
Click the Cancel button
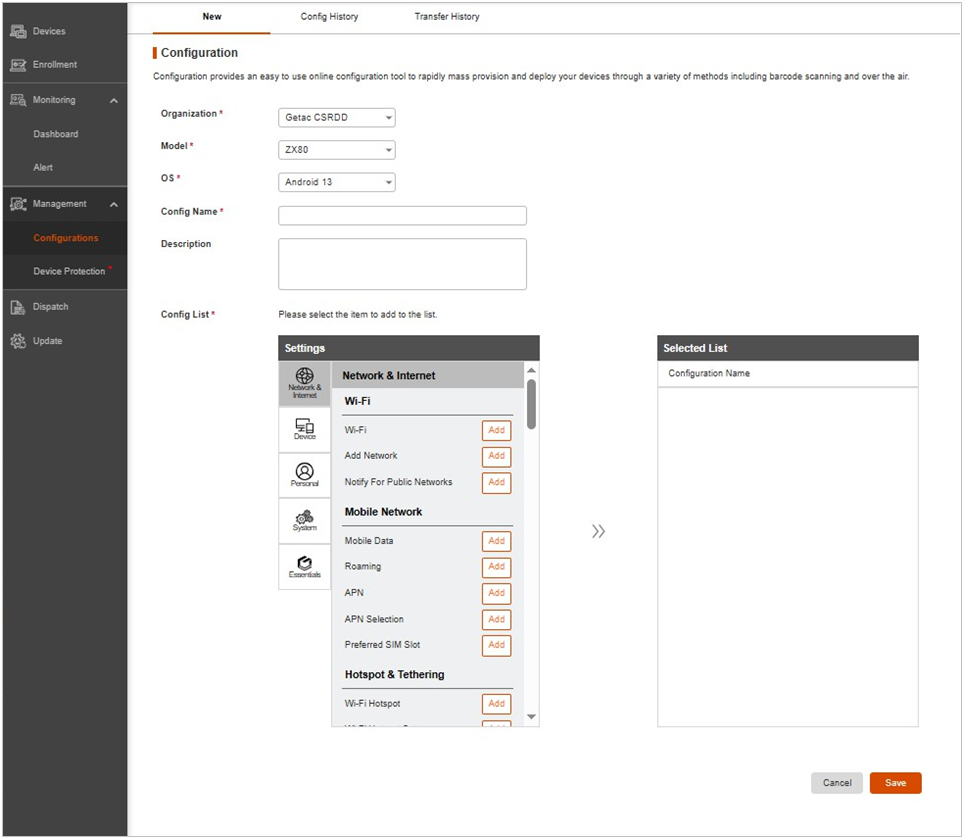(x=836, y=783)
